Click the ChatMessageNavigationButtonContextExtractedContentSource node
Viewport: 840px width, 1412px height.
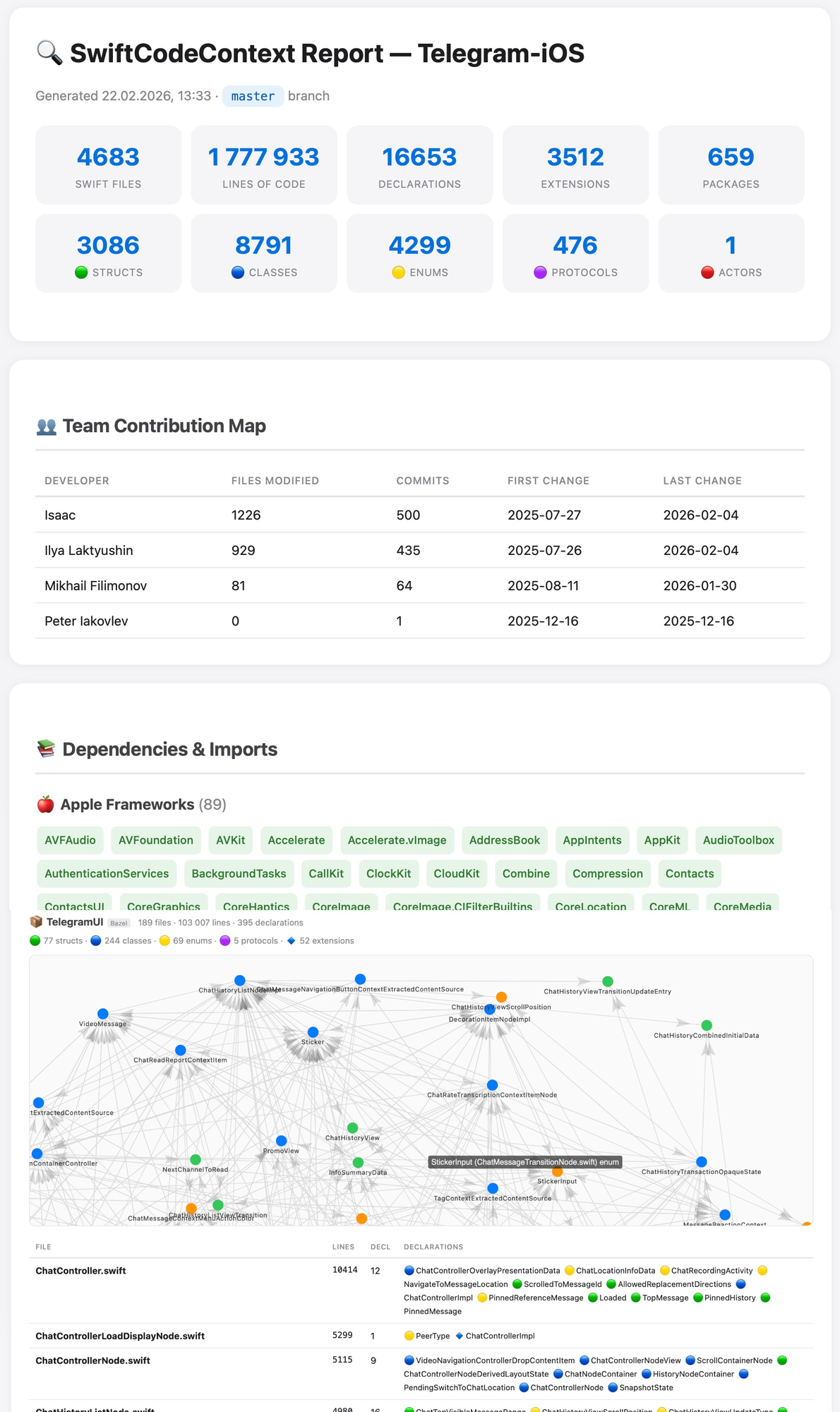(361, 979)
